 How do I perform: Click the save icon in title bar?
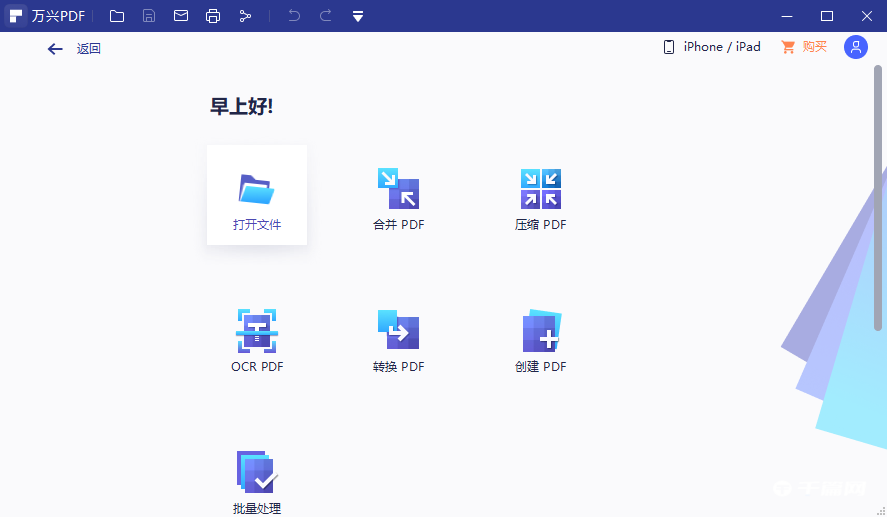[149, 16]
